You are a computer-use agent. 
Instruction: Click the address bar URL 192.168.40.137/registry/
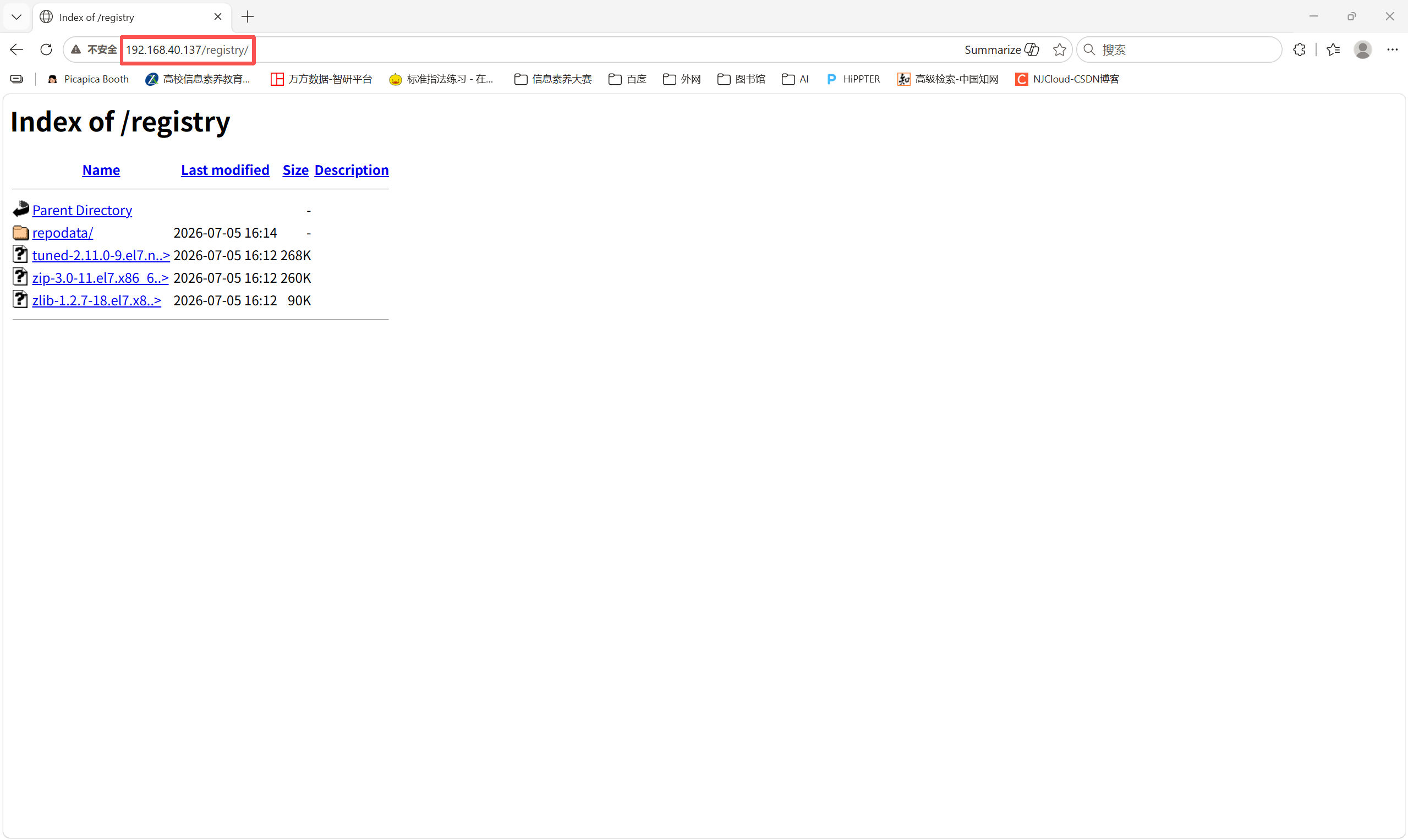[187, 50]
